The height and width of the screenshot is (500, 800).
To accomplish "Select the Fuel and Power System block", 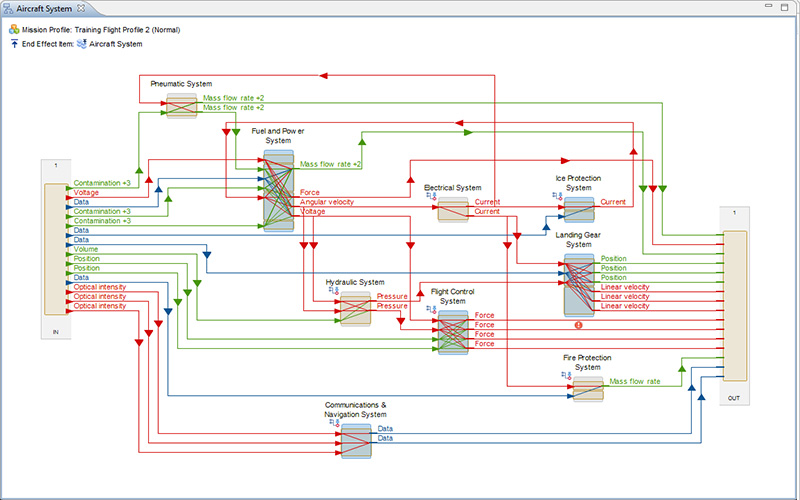I will coord(279,191).
